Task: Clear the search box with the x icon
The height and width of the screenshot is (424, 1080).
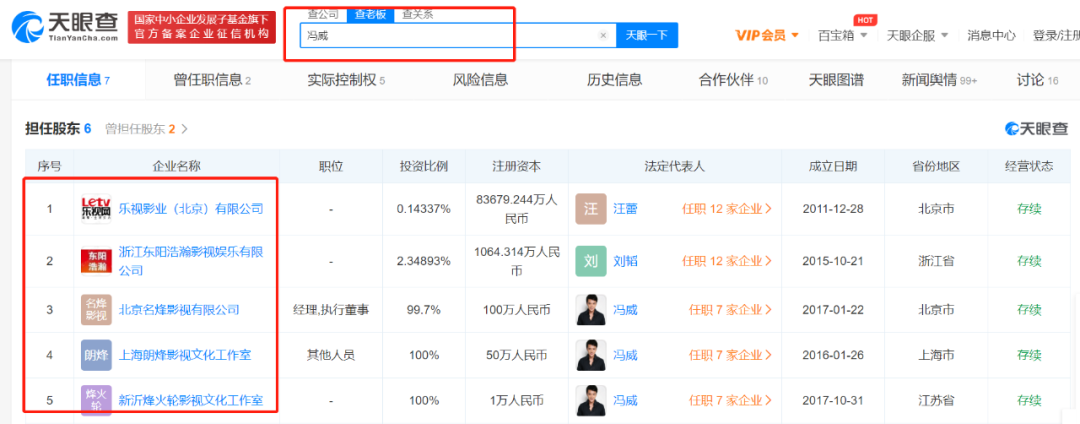Action: pos(603,36)
